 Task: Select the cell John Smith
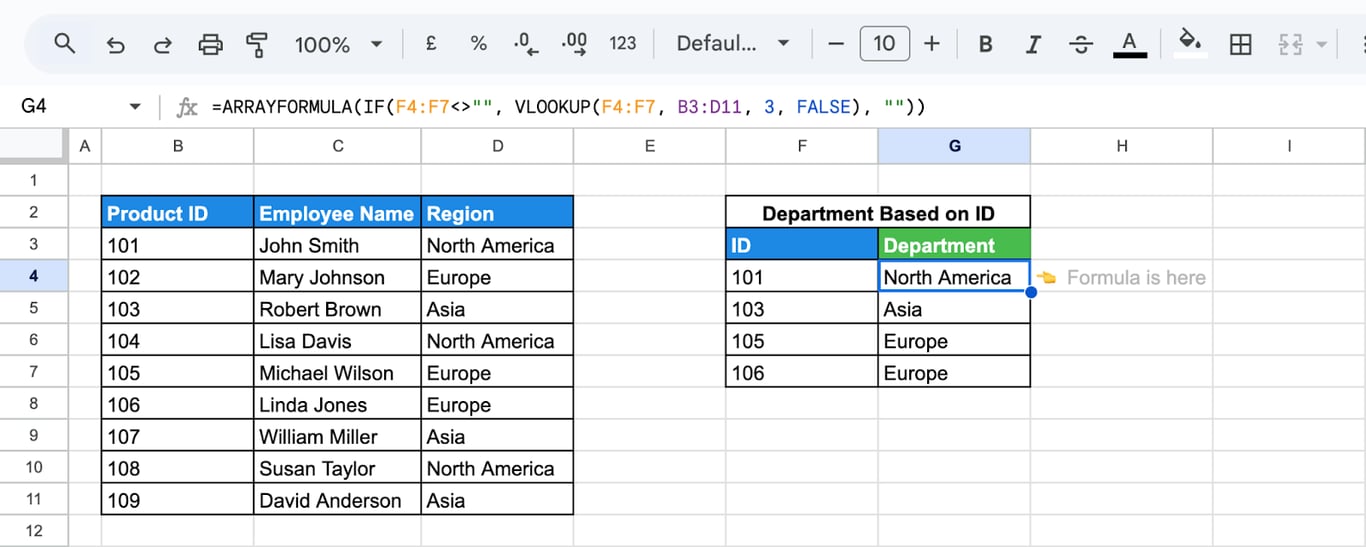tap(338, 245)
